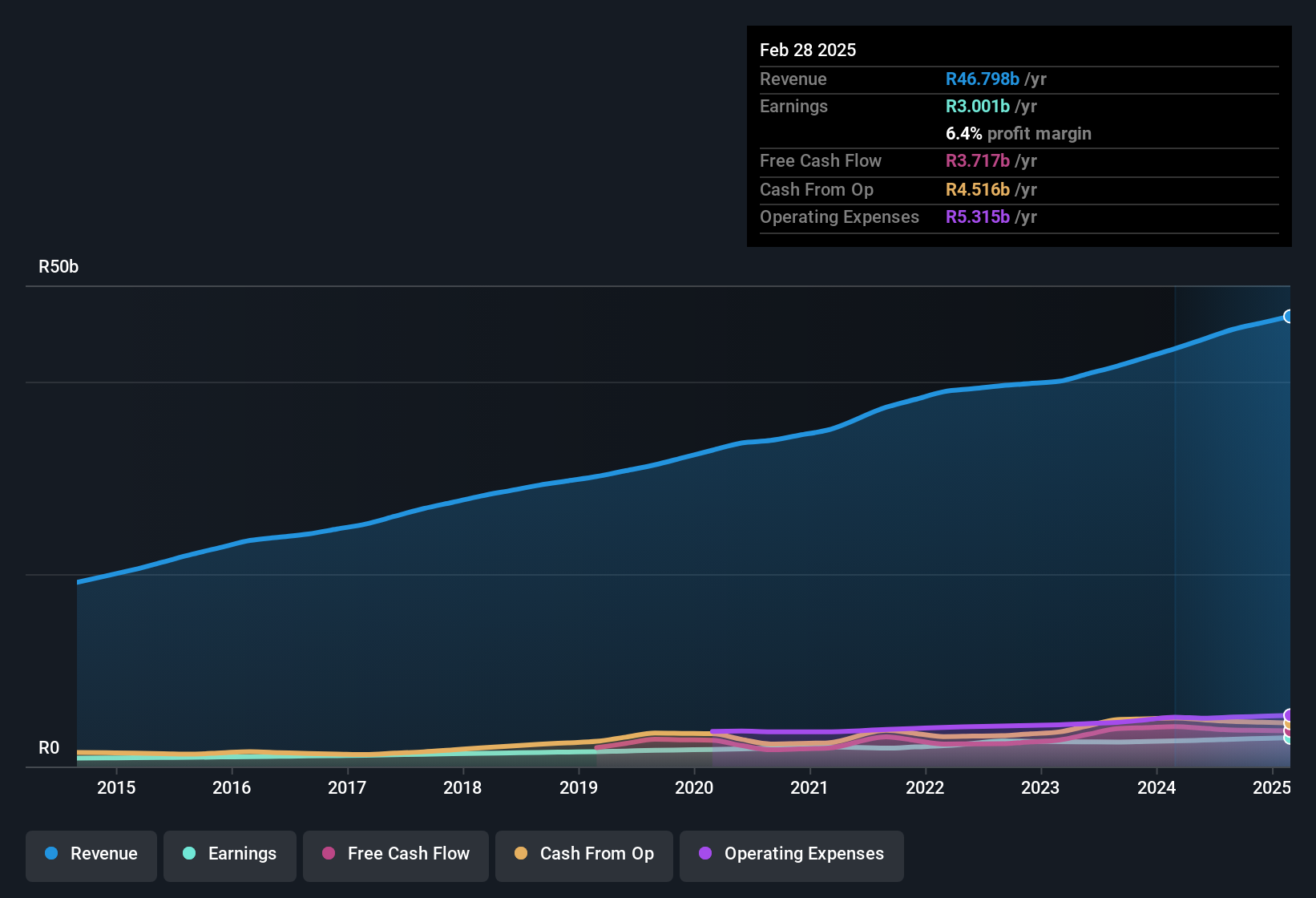Click the purple Operating Expenses color dot
1316x898 pixels.
(x=704, y=854)
